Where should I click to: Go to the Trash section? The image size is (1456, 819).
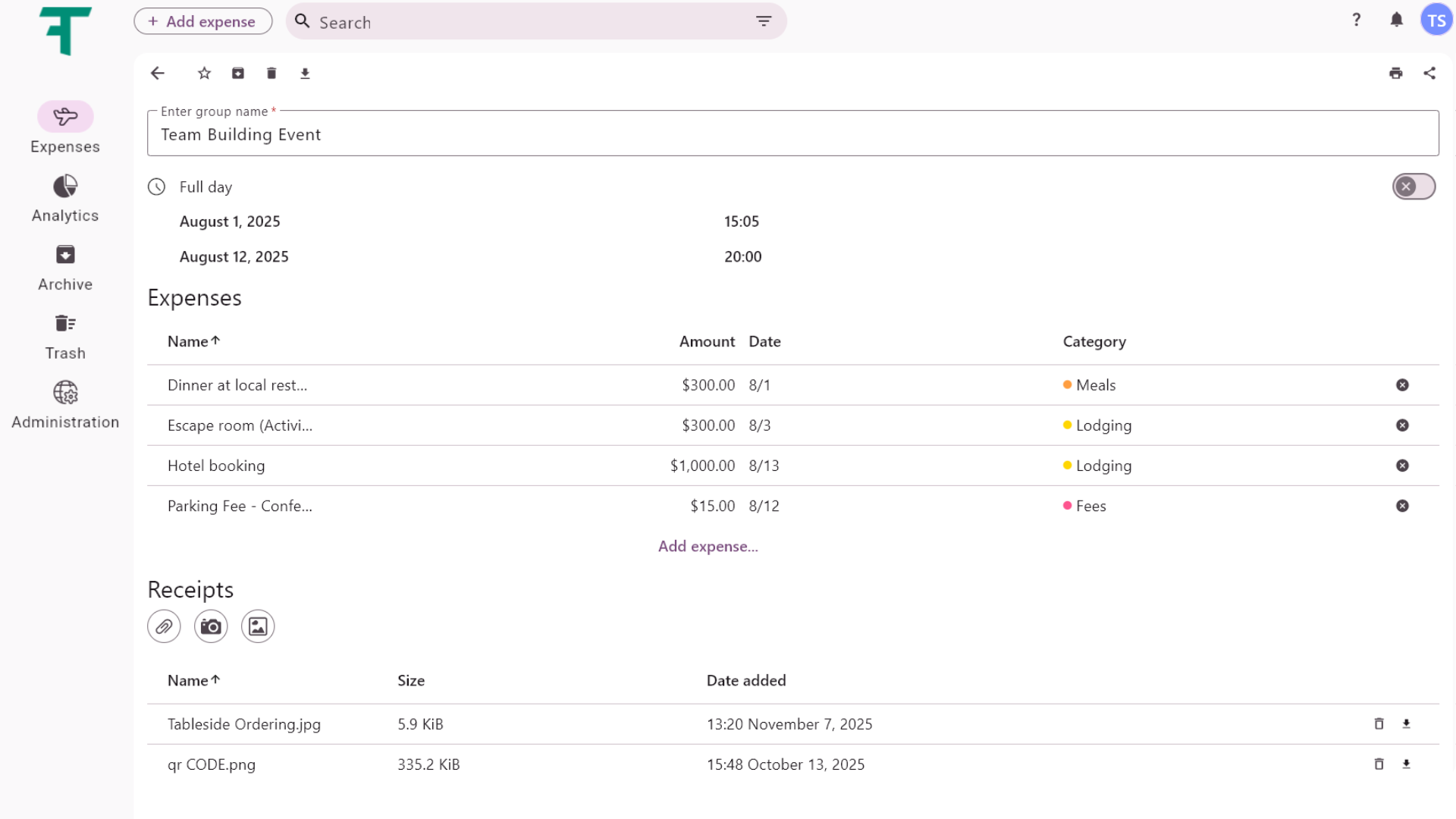[x=65, y=337]
